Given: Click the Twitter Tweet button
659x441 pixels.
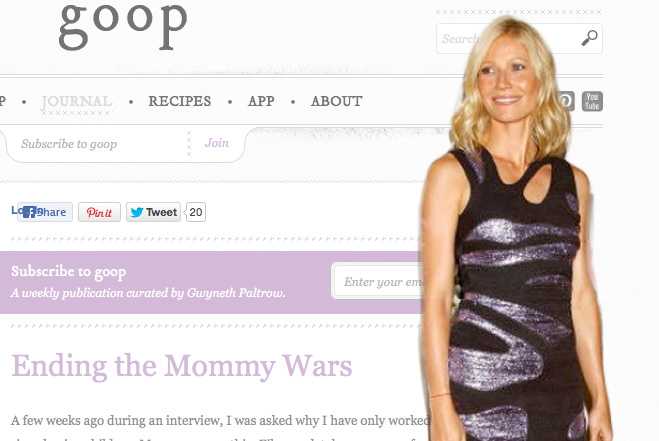Looking at the screenshot, I should point(153,212).
